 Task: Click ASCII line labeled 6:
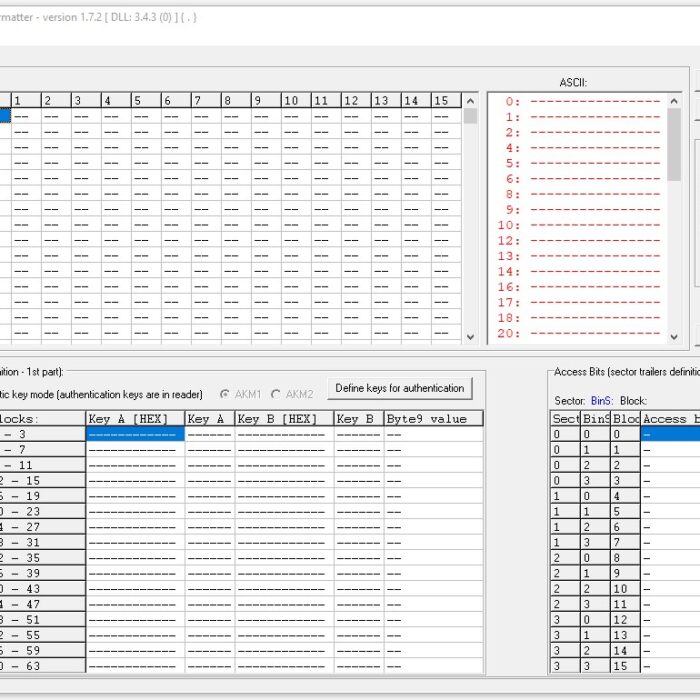tap(582, 179)
